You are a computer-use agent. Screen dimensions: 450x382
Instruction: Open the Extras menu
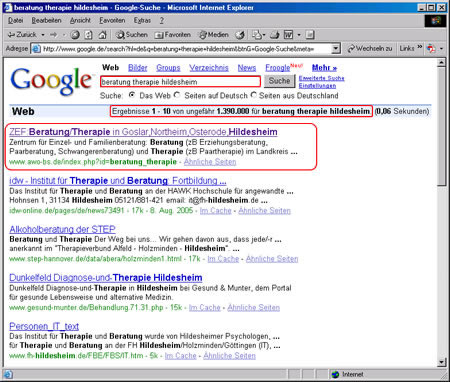[x=142, y=20]
